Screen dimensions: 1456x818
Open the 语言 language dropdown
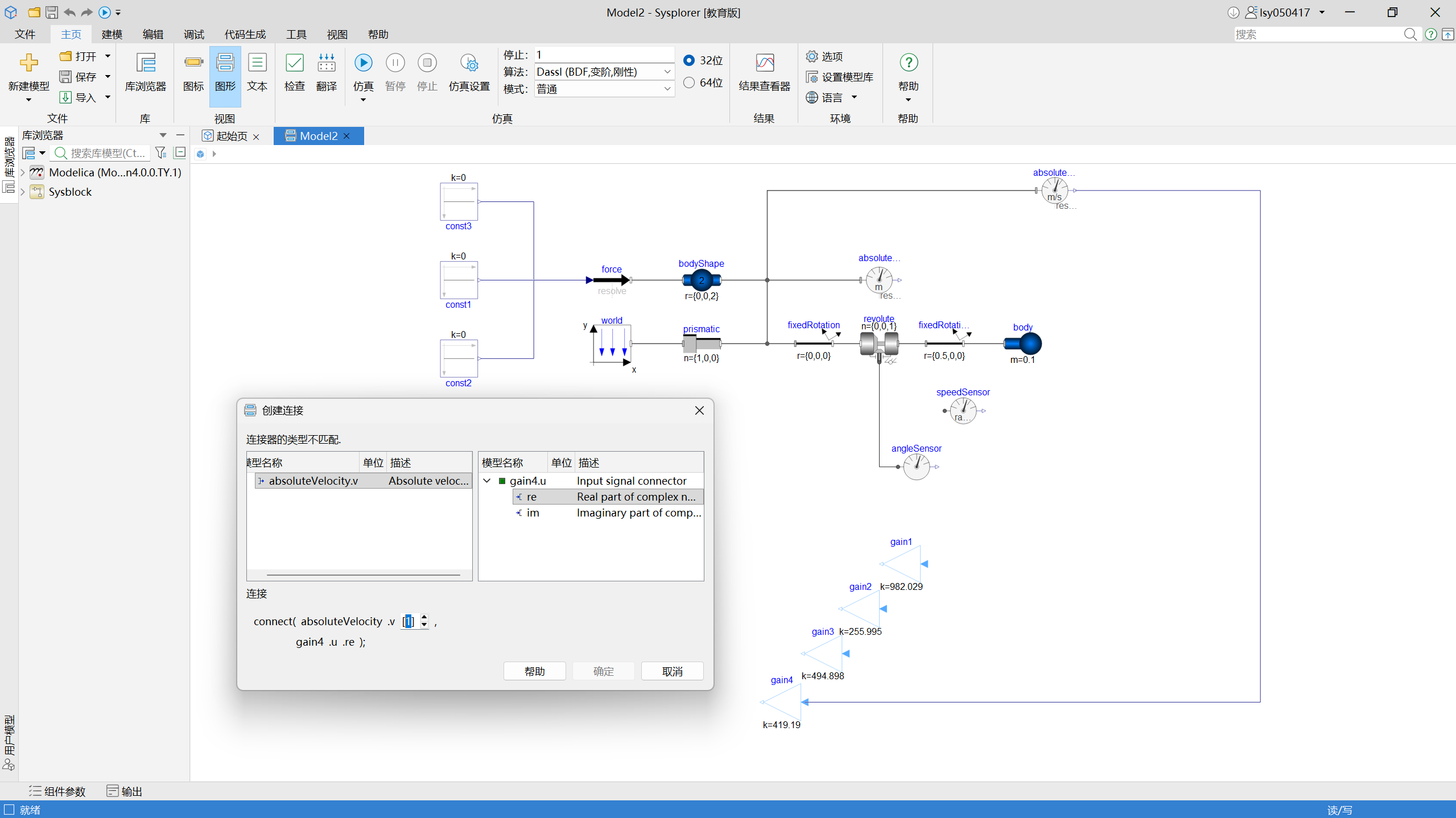(x=854, y=97)
